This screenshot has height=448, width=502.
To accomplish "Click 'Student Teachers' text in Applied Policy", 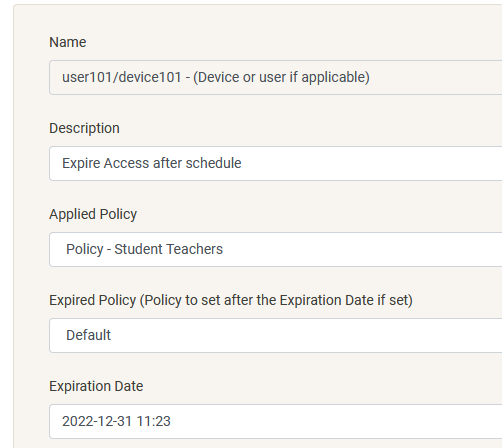I will pos(168,249).
